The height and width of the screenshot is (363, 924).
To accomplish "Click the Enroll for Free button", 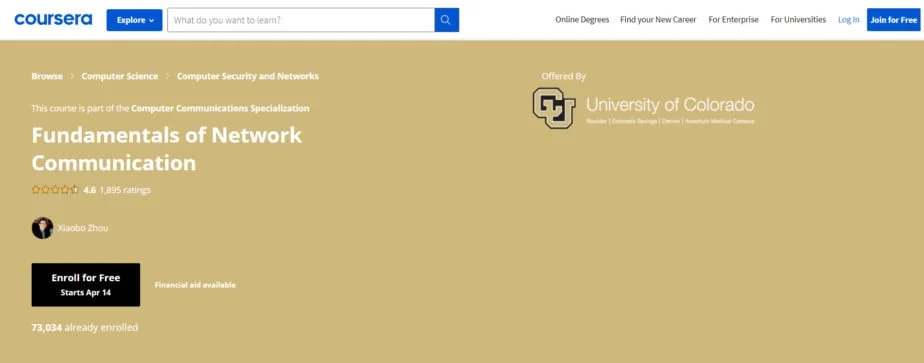I will click(x=86, y=285).
